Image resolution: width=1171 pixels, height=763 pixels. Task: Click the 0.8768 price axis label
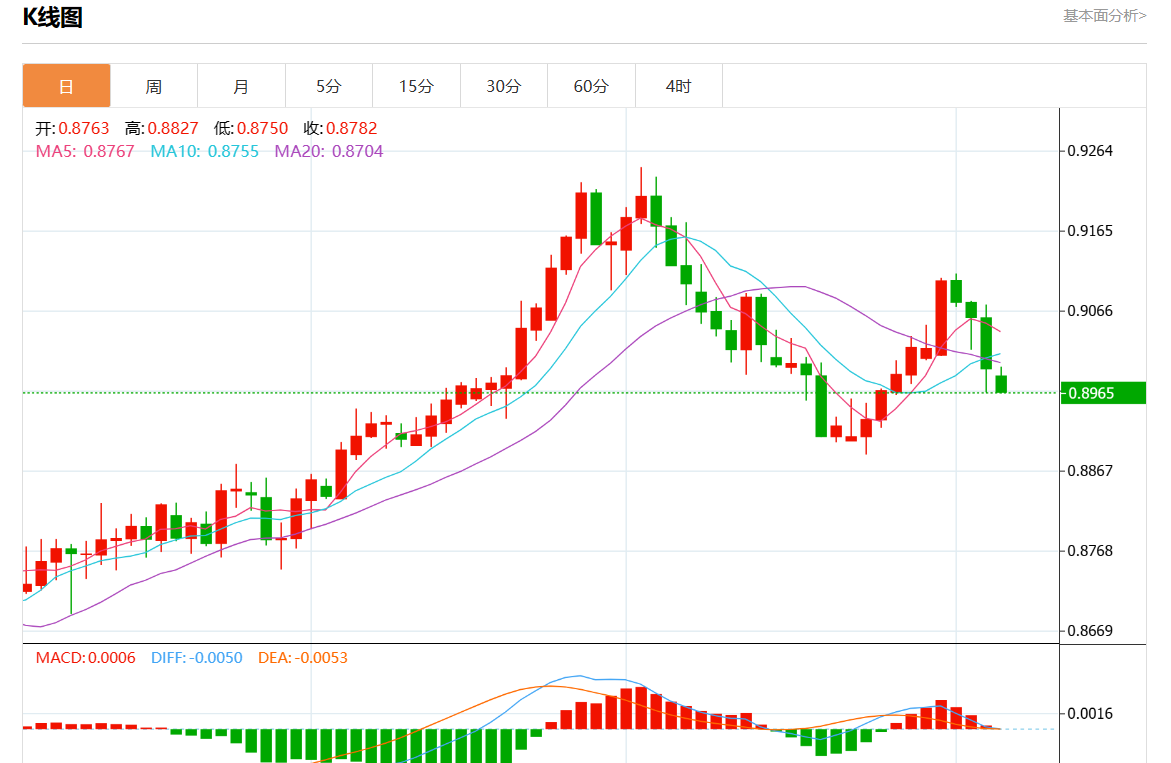click(1090, 550)
